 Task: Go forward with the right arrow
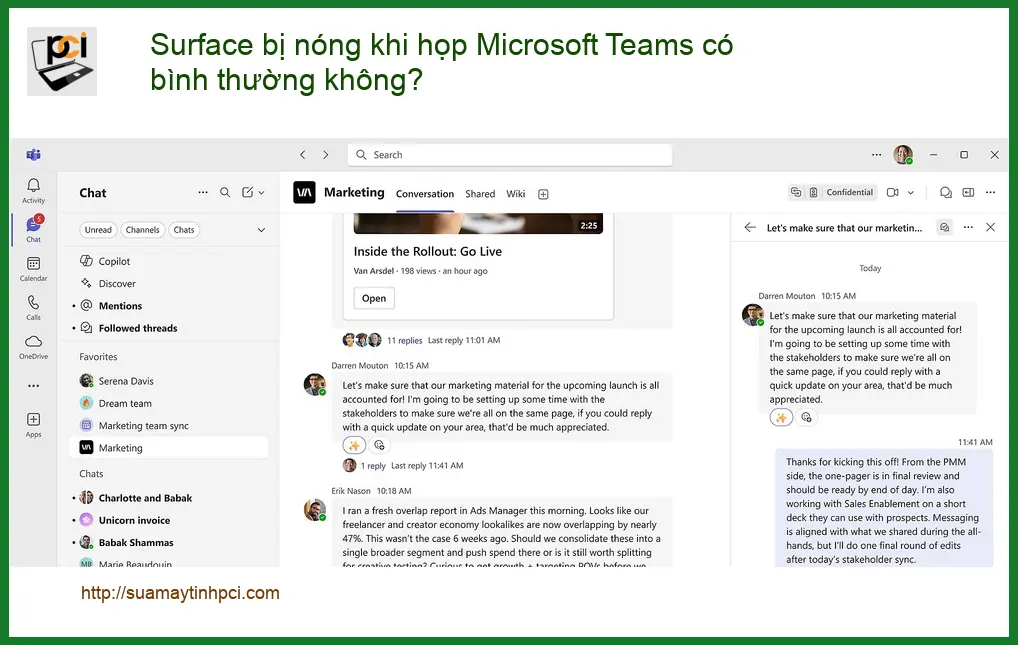(x=326, y=155)
